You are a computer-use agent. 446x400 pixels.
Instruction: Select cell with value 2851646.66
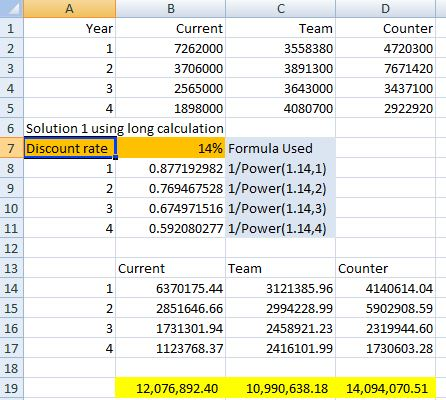[171, 308]
